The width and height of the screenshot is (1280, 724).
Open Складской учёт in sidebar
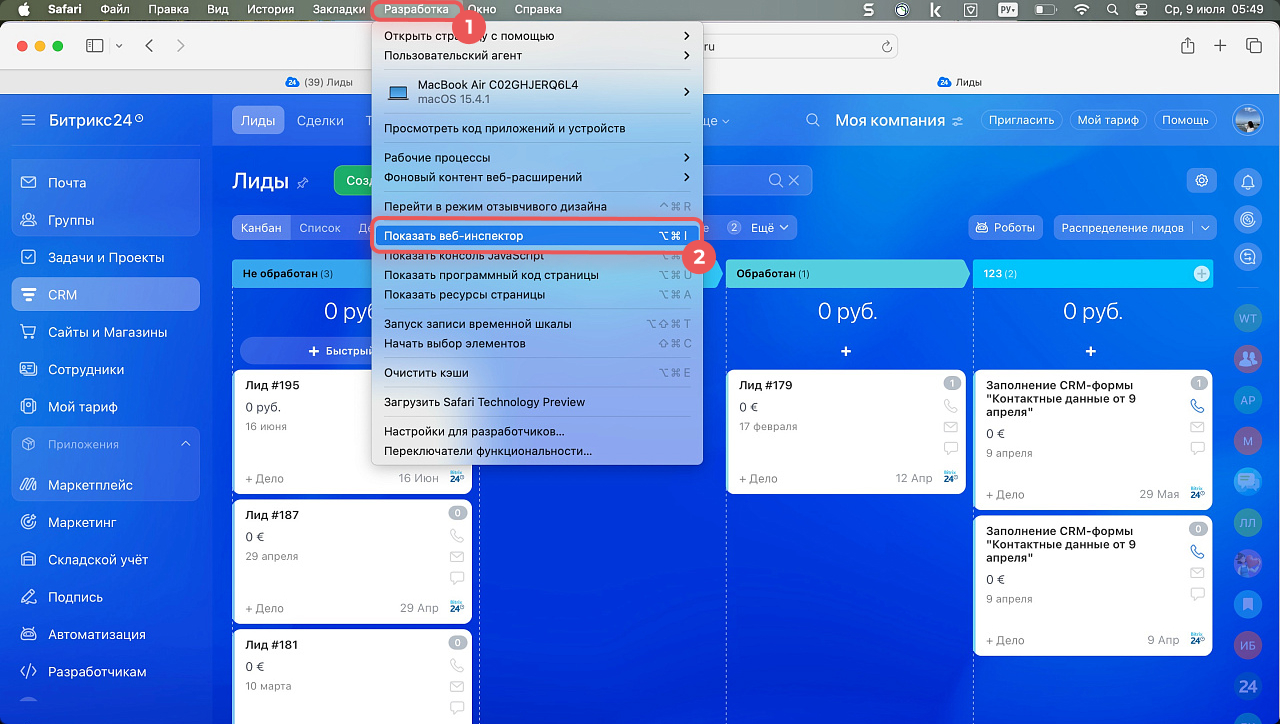106,560
